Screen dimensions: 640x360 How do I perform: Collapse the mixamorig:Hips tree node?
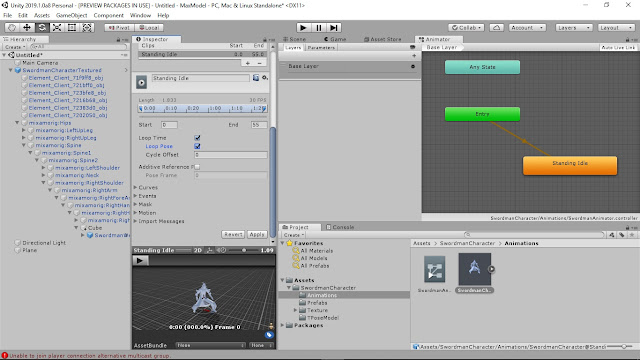(x=17, y=122)
